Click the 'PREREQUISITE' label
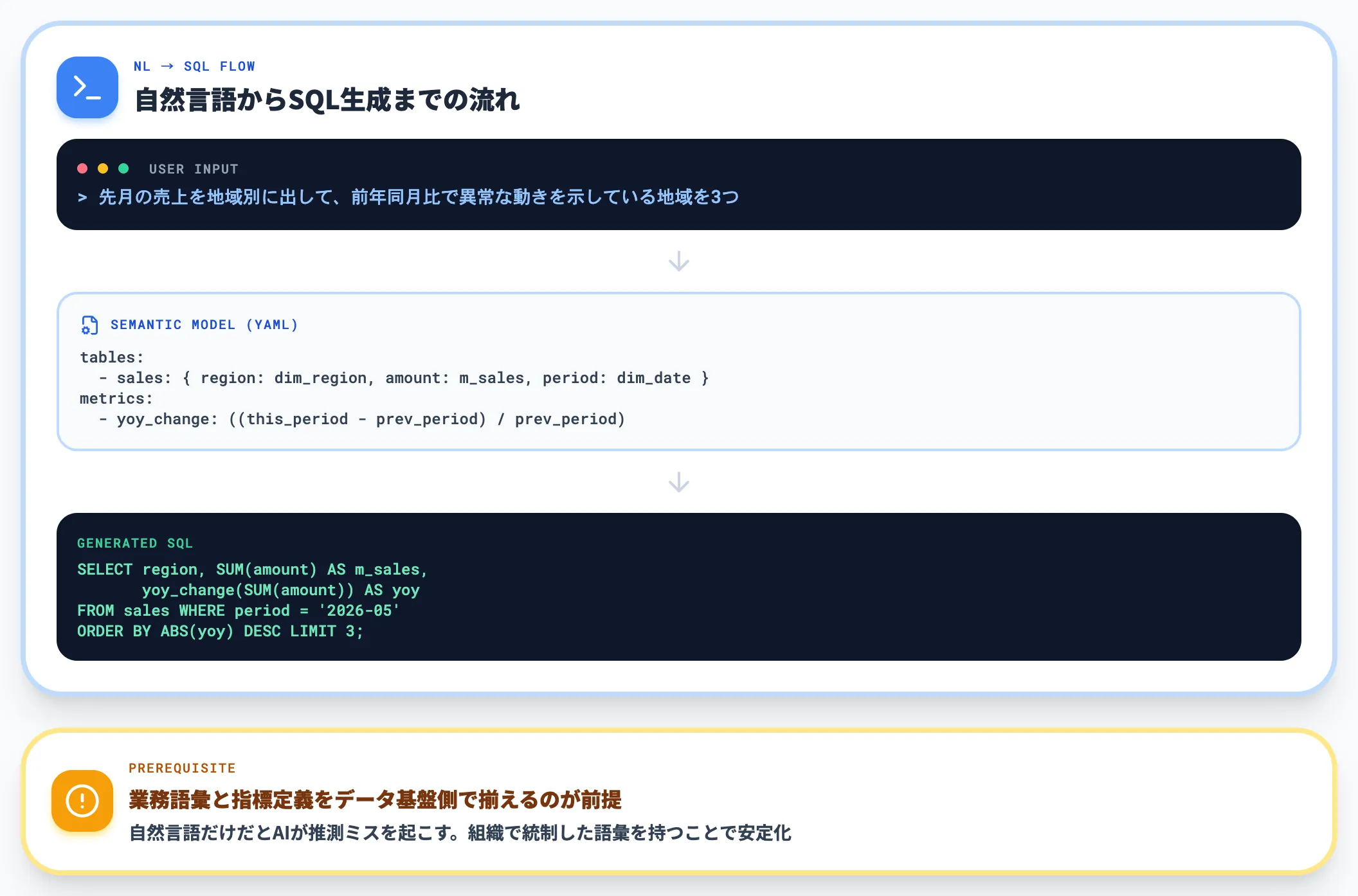The image size is (1358, 896). click(x=182, y=768)
